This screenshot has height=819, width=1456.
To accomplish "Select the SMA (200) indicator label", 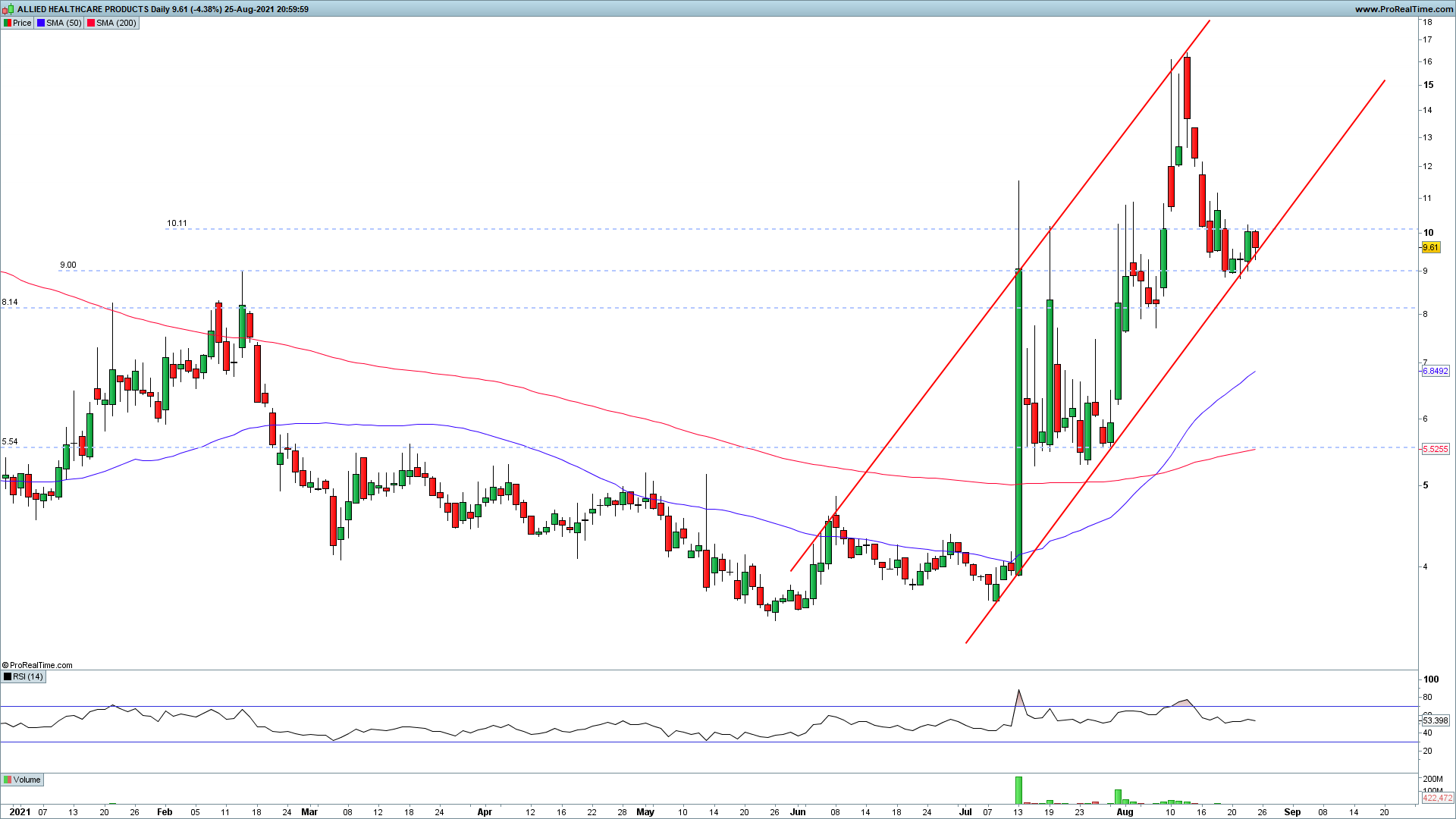I will tap(116, 23).
